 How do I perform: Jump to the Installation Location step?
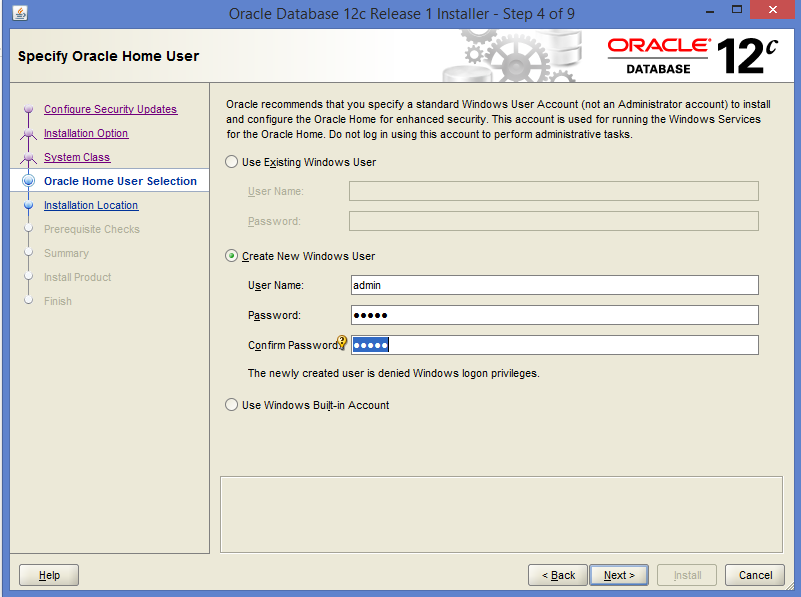tap(91, 205)
